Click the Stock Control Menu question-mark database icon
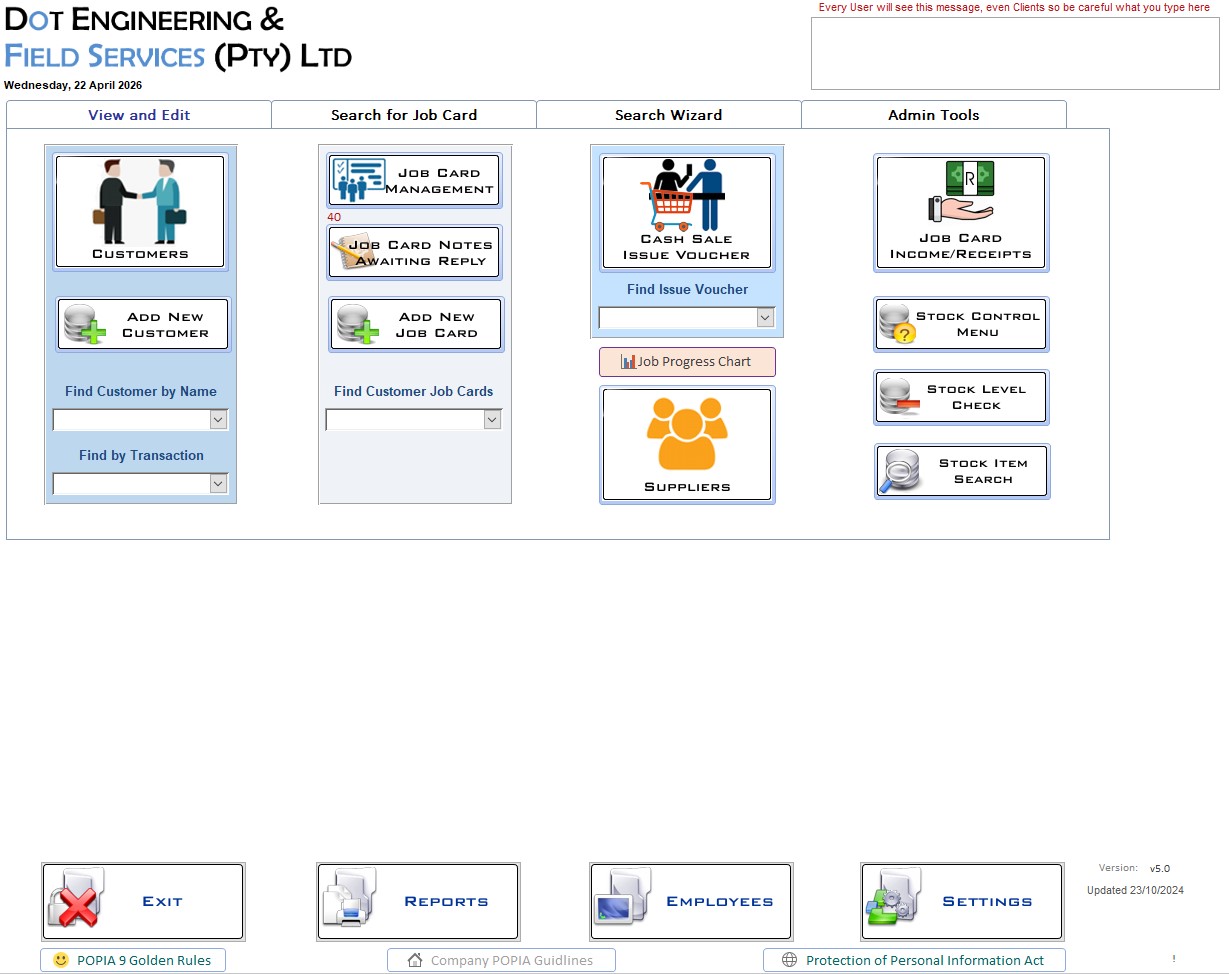Screen dimensions: 1229x974 (x=897, y=325)
